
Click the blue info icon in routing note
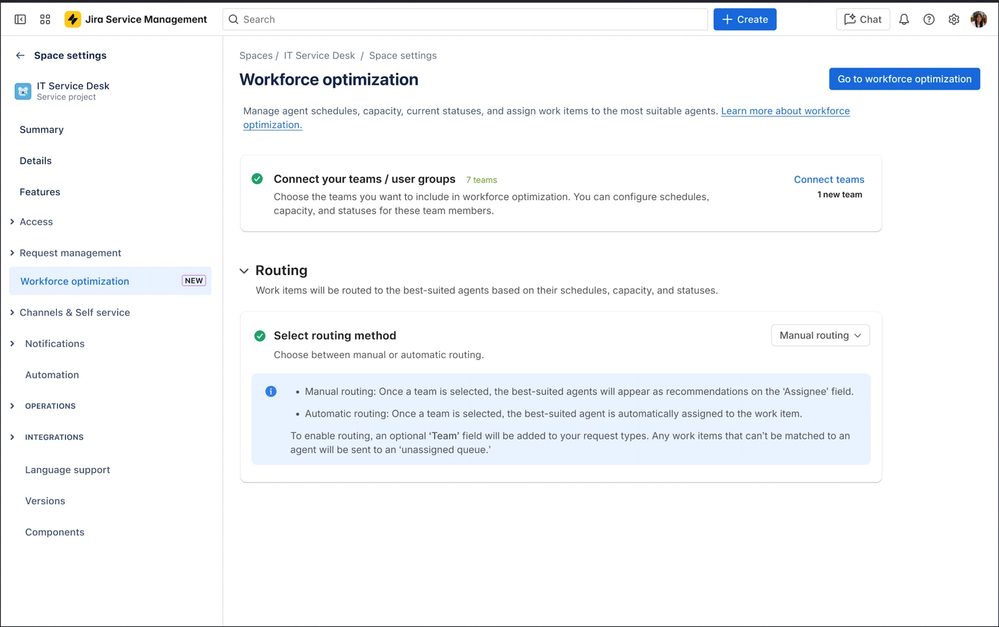[x=271, y=391]
